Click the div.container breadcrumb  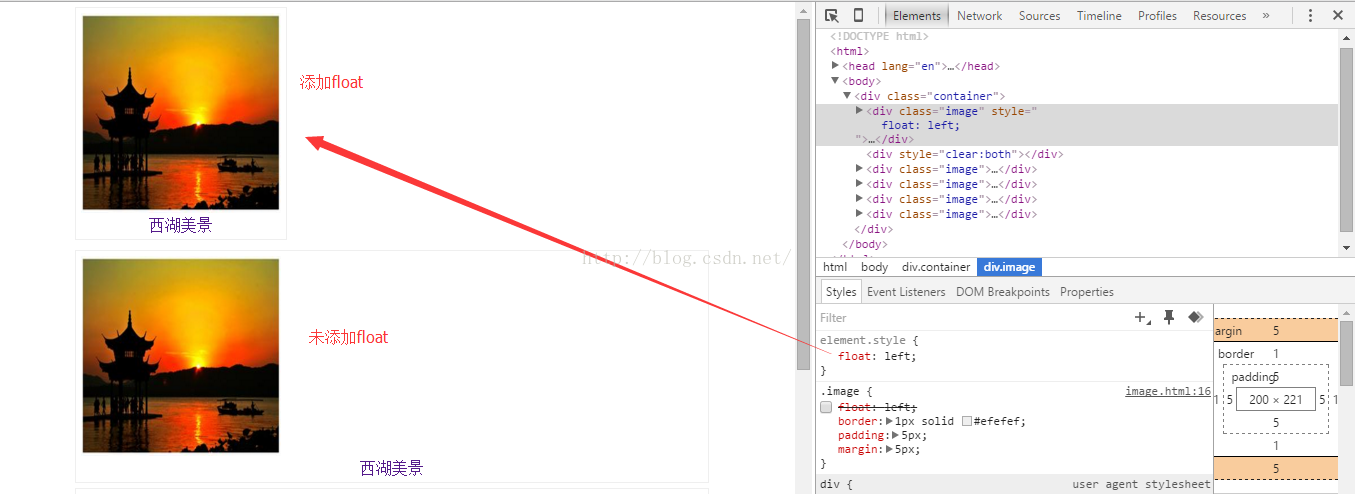pyautogui.click(x=936, y=267)
